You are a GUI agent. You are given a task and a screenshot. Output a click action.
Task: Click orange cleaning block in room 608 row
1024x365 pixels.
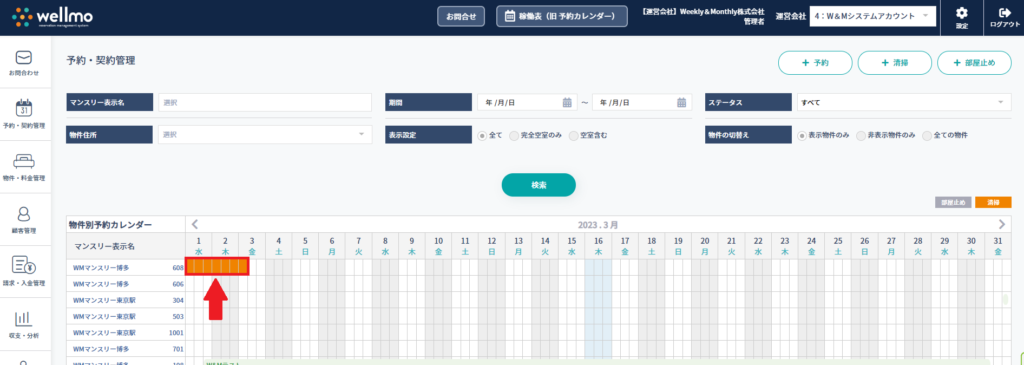pyautogui.click(x=217, y=267)
